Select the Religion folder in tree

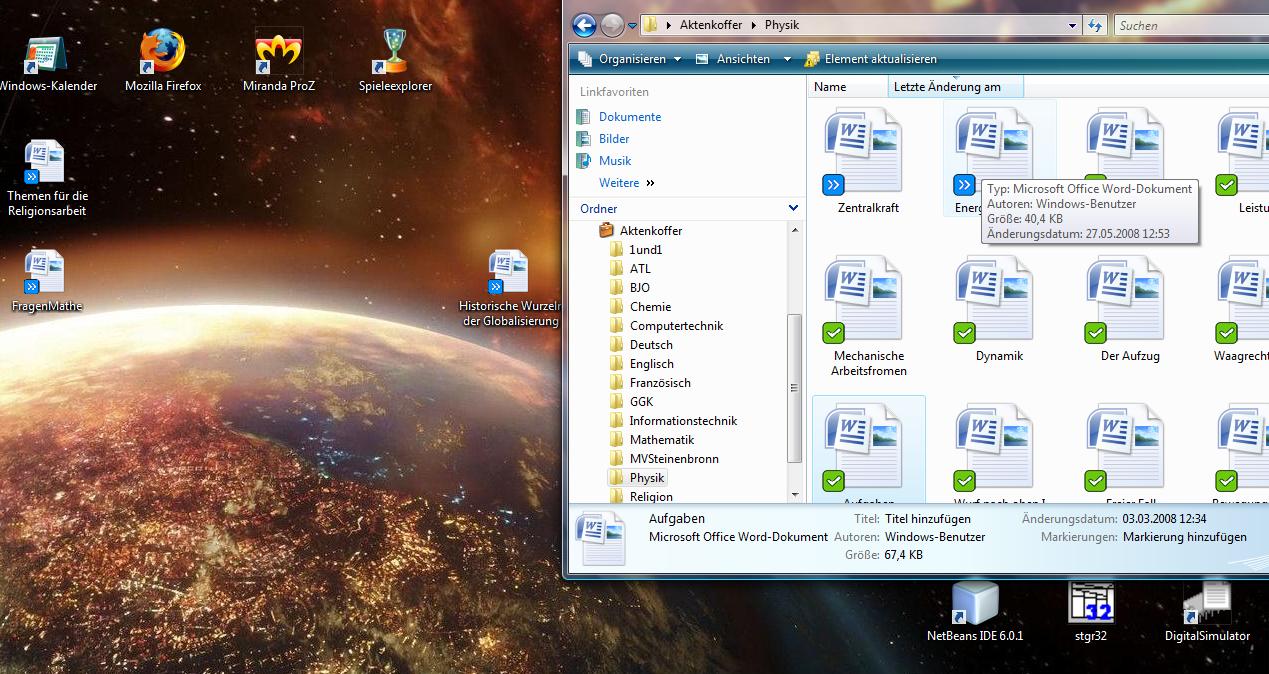click(651, 497)
